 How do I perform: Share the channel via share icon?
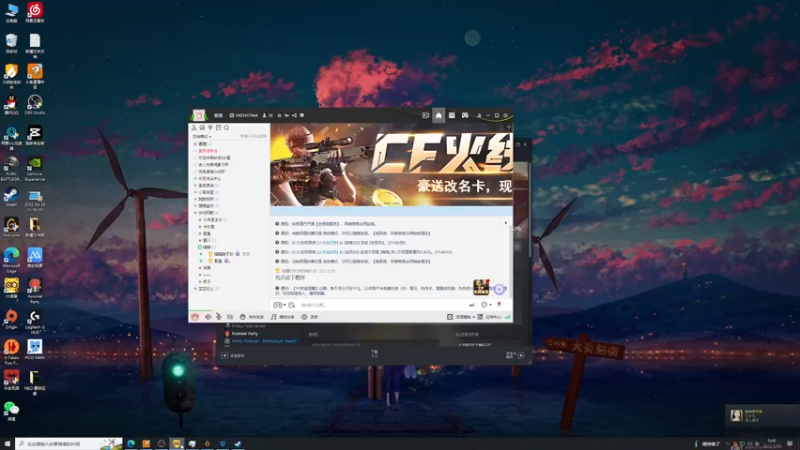coord(294,115)
